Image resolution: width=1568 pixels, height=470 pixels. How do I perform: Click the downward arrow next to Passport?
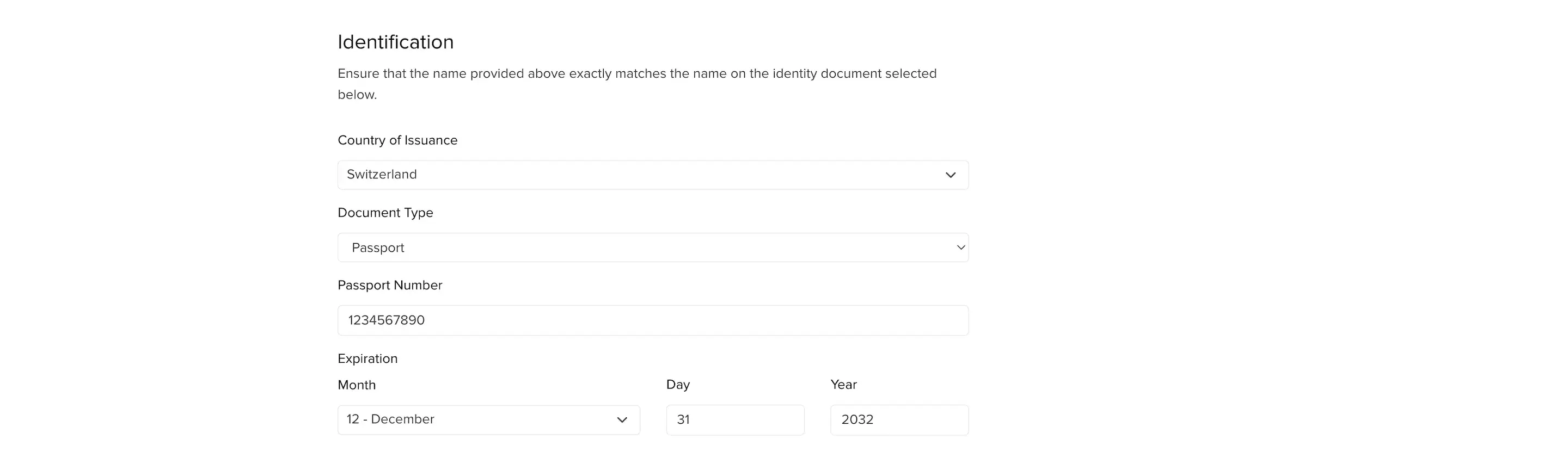tap(960, 248)
